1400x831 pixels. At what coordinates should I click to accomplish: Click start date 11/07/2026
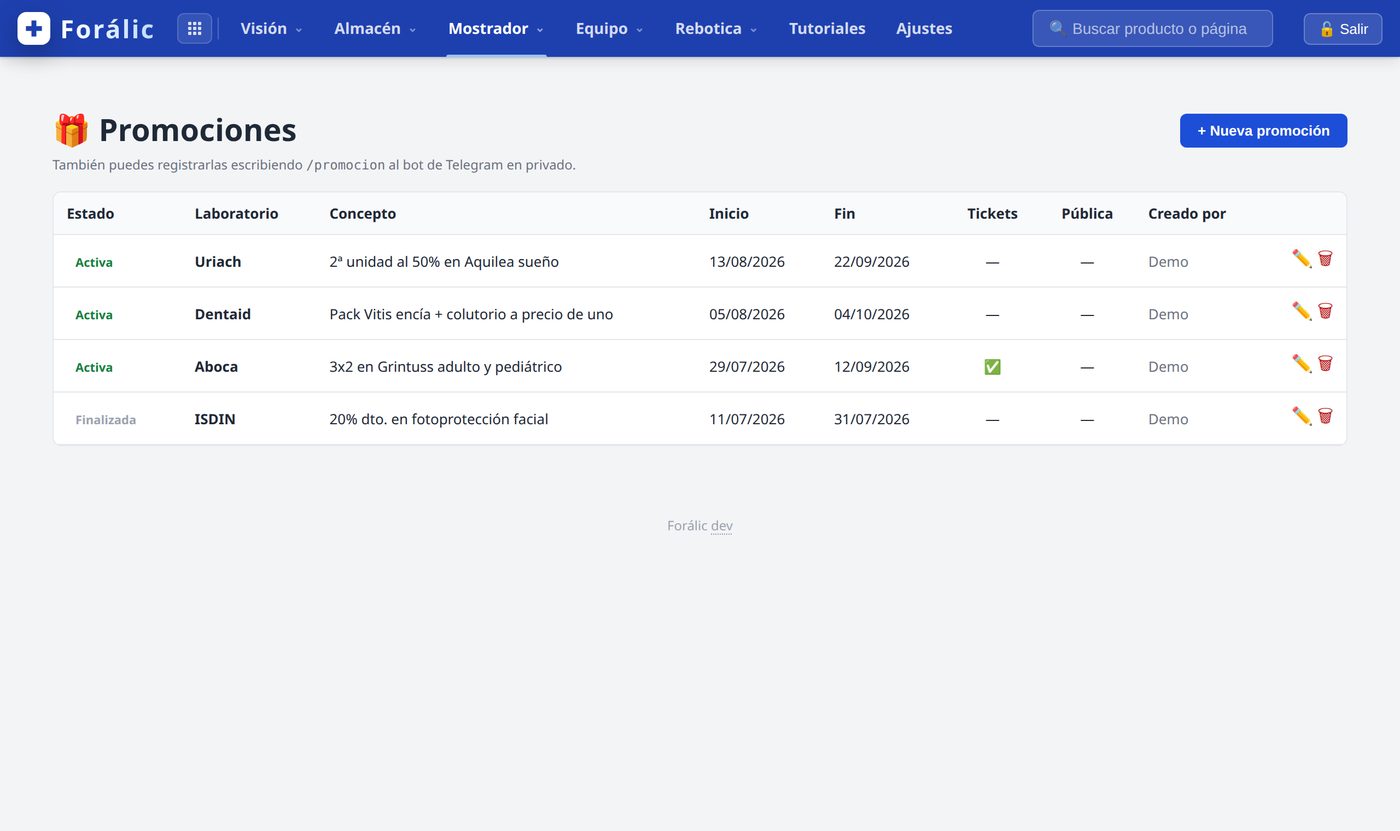coord(747,419)
